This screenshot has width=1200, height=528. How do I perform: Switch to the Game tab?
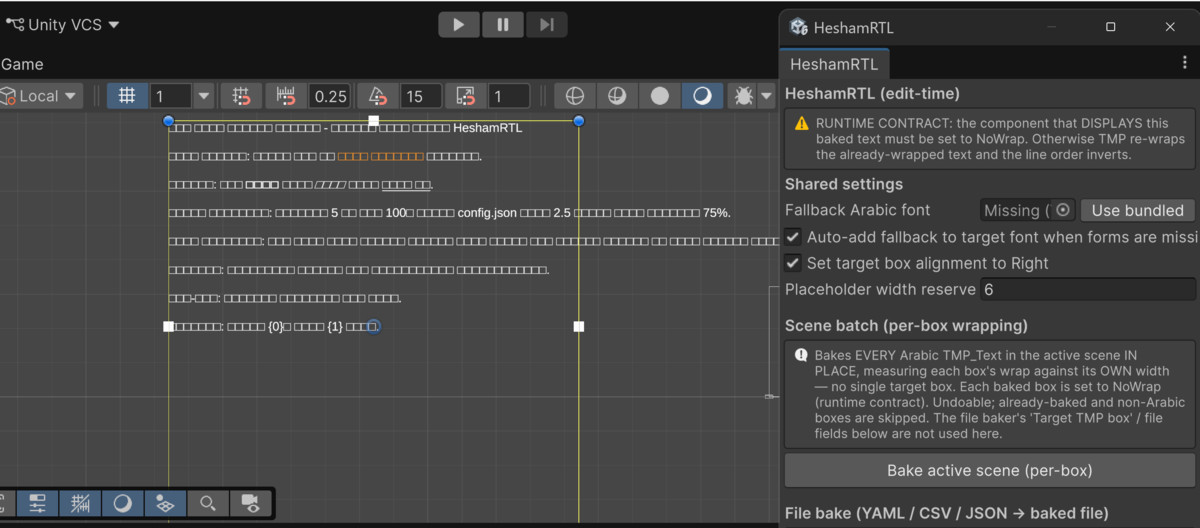point(22,64)
